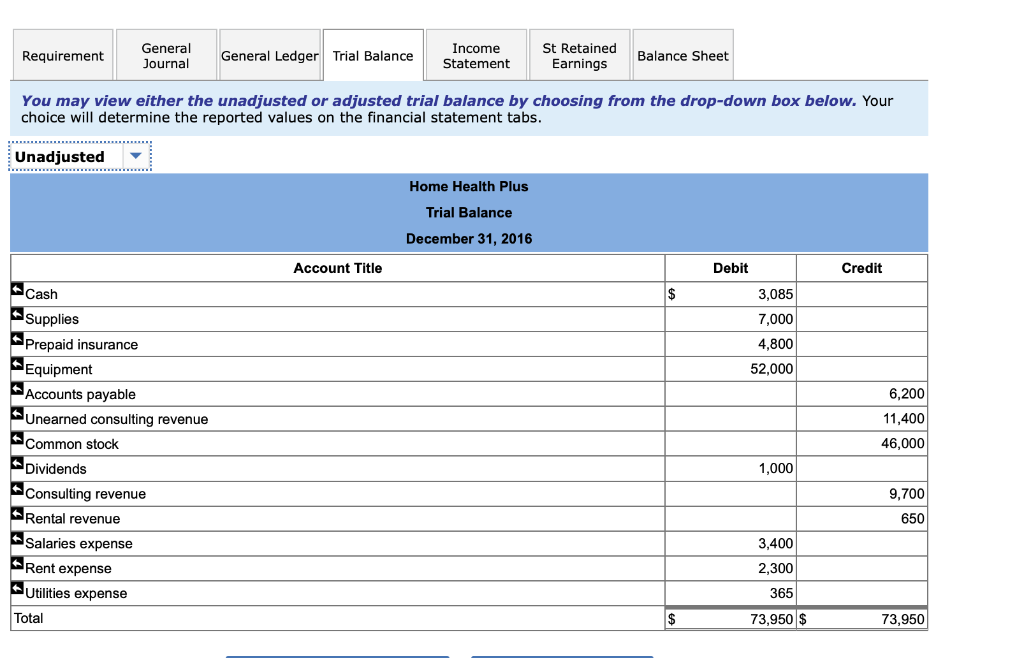Switch to the St Retained Earnings tab
The height and width of the screenshot is (658, 1024).
(580, 55)
